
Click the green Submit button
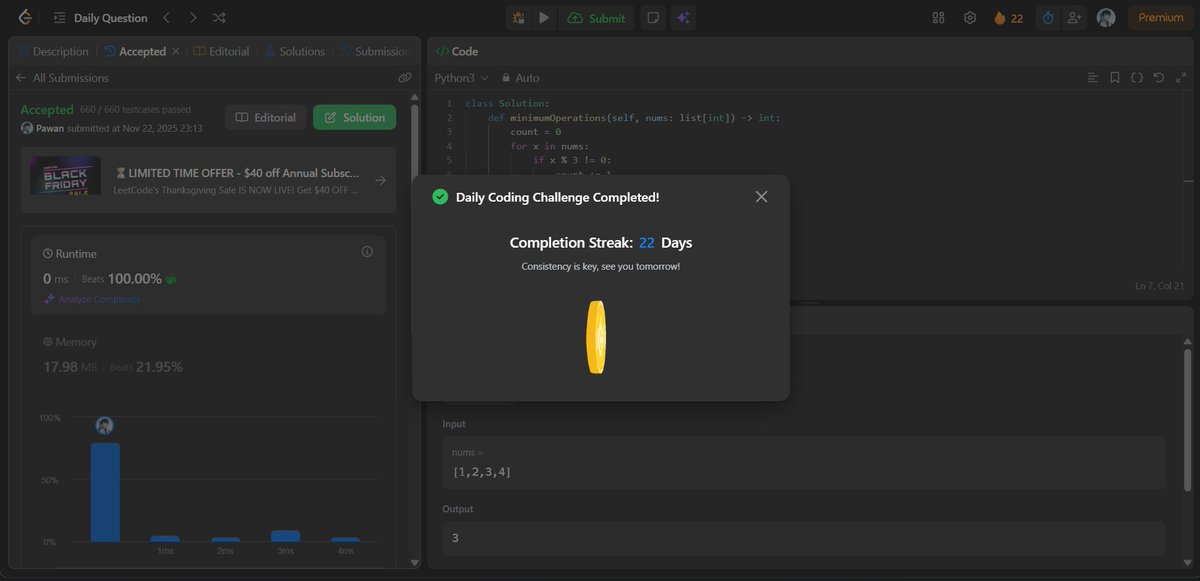pos(597,17)
